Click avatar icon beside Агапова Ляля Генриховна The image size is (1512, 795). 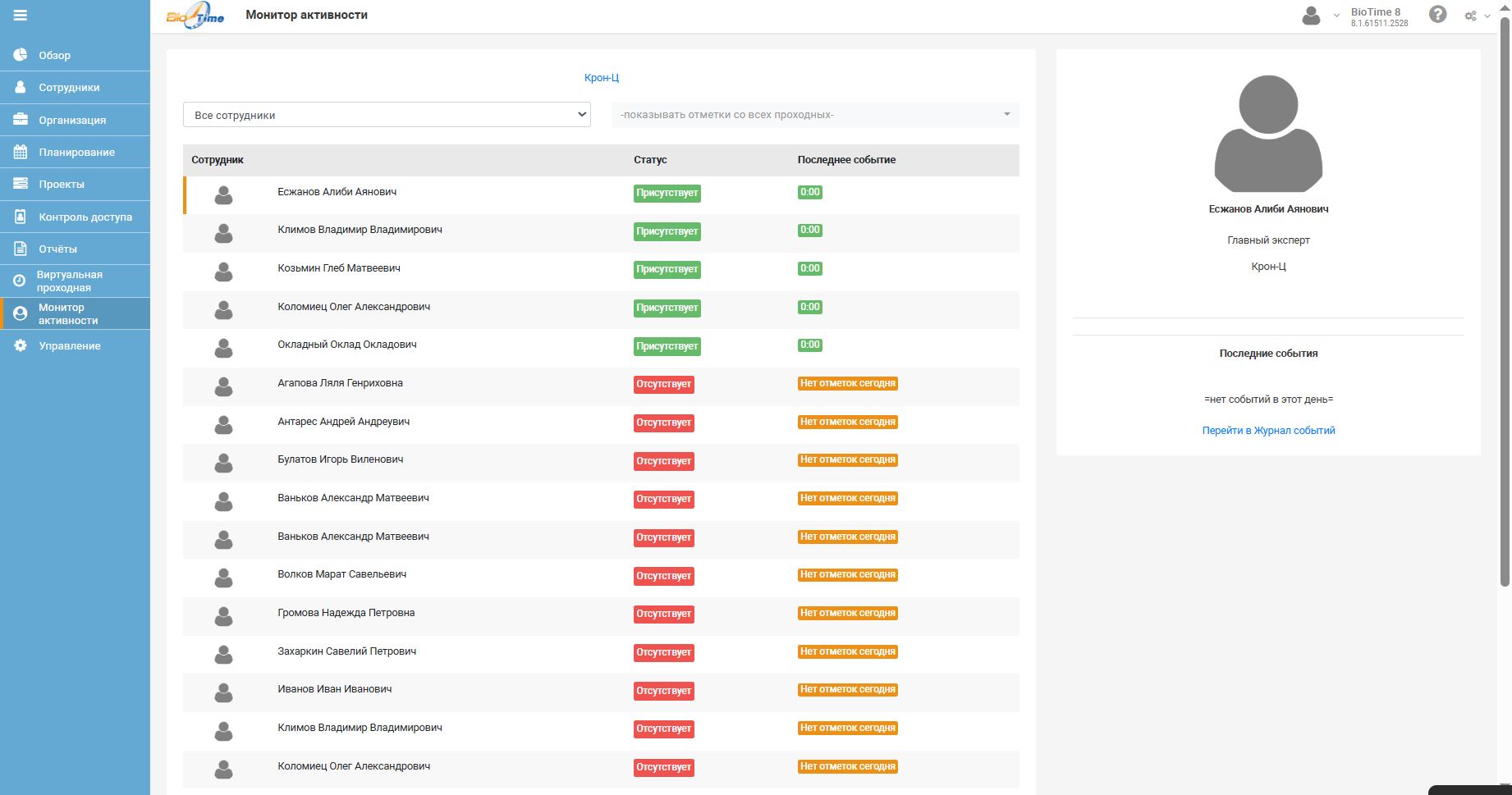click(x=223, y=386)
